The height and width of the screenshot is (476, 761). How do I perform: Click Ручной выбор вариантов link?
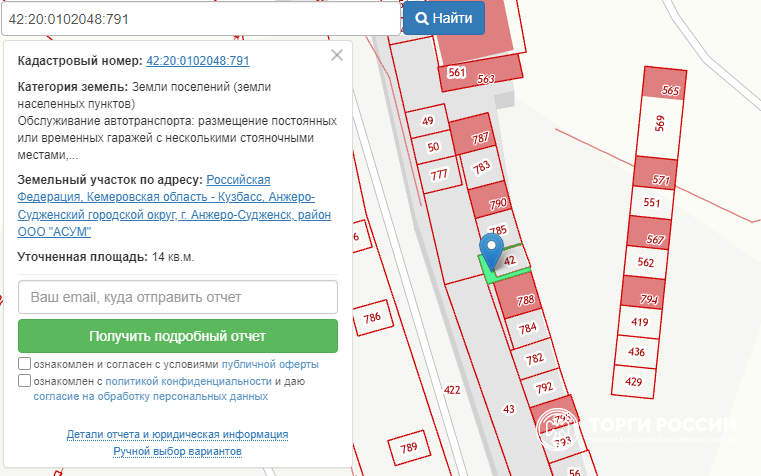click(x=177, y=451)
